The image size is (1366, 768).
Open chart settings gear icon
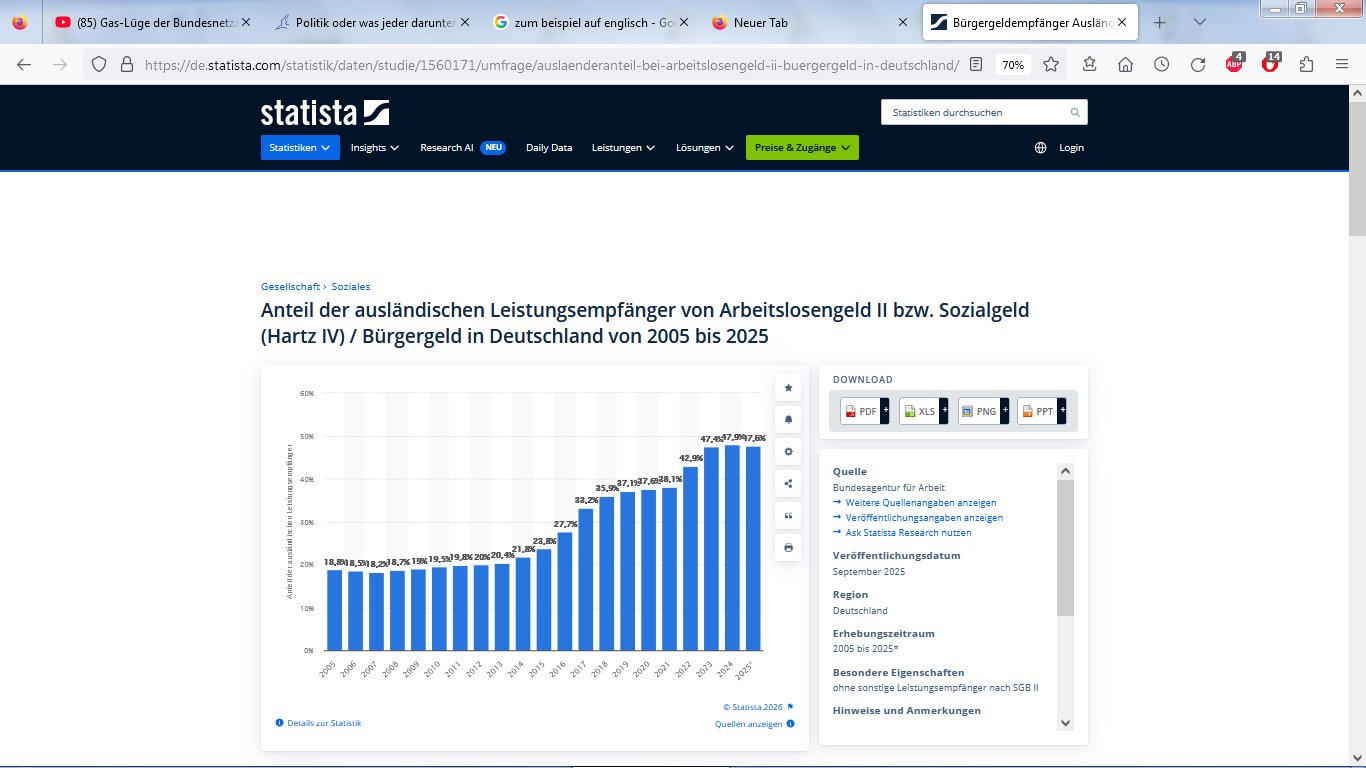788,452
